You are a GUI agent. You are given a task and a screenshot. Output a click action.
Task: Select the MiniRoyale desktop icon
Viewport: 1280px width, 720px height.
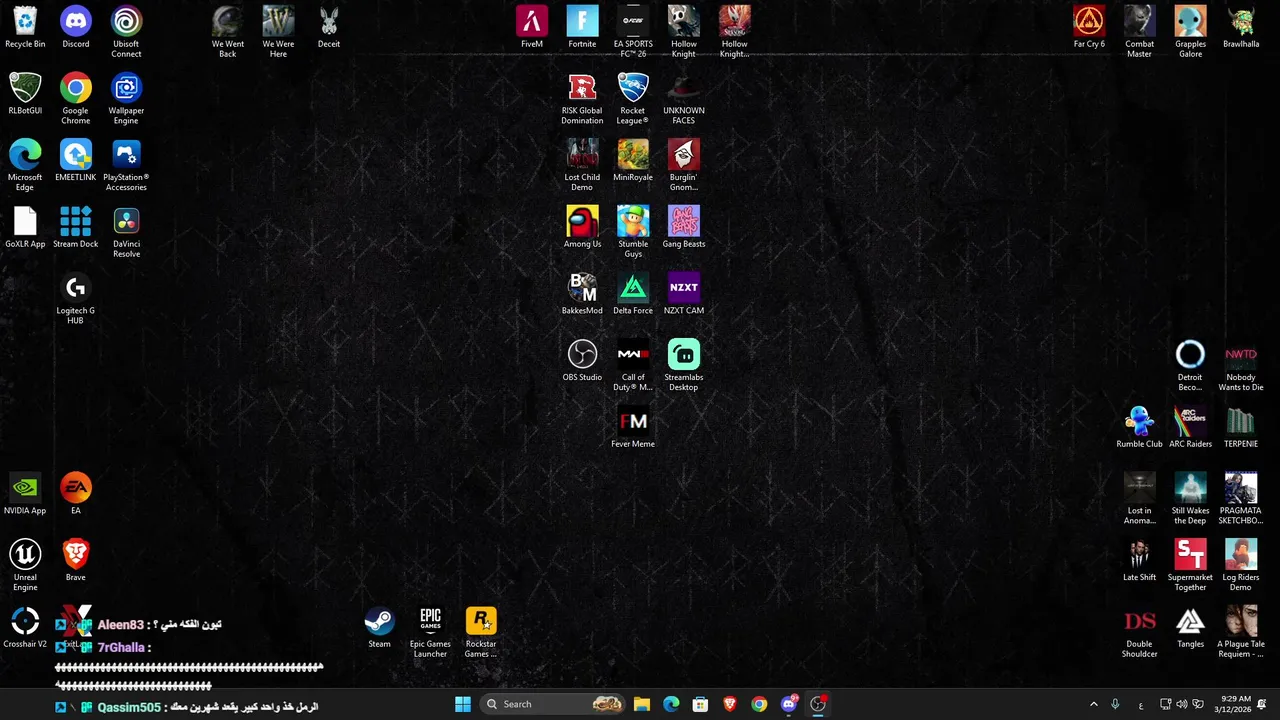click(x=633, y=161)
